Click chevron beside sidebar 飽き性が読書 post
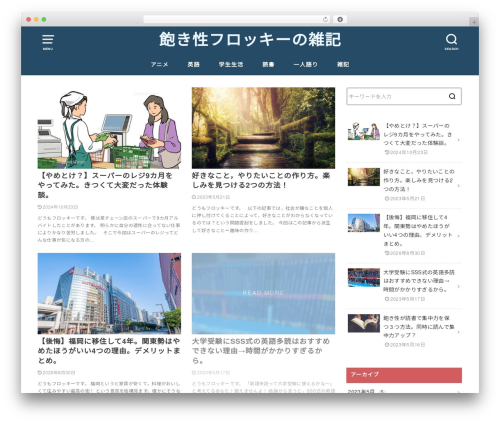Screen dimensions: 500x423 tap(459, 332)
